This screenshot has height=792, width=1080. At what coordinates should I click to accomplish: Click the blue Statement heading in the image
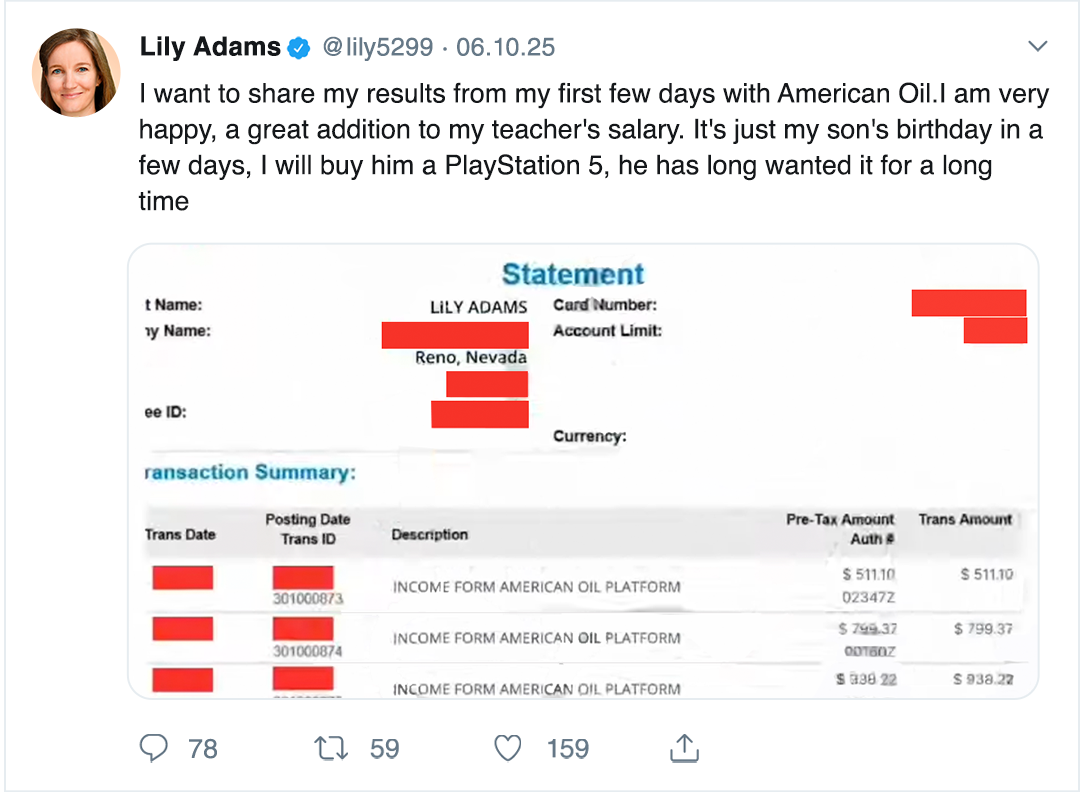[573, 274]
